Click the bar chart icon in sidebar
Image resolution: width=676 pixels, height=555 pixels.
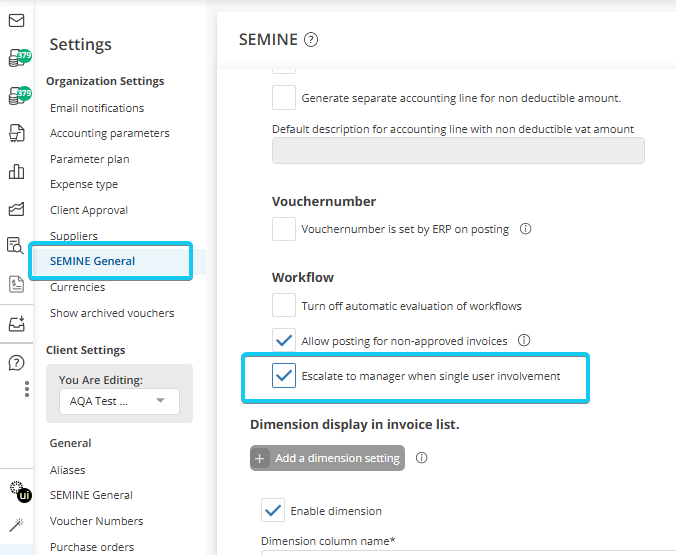16,171
